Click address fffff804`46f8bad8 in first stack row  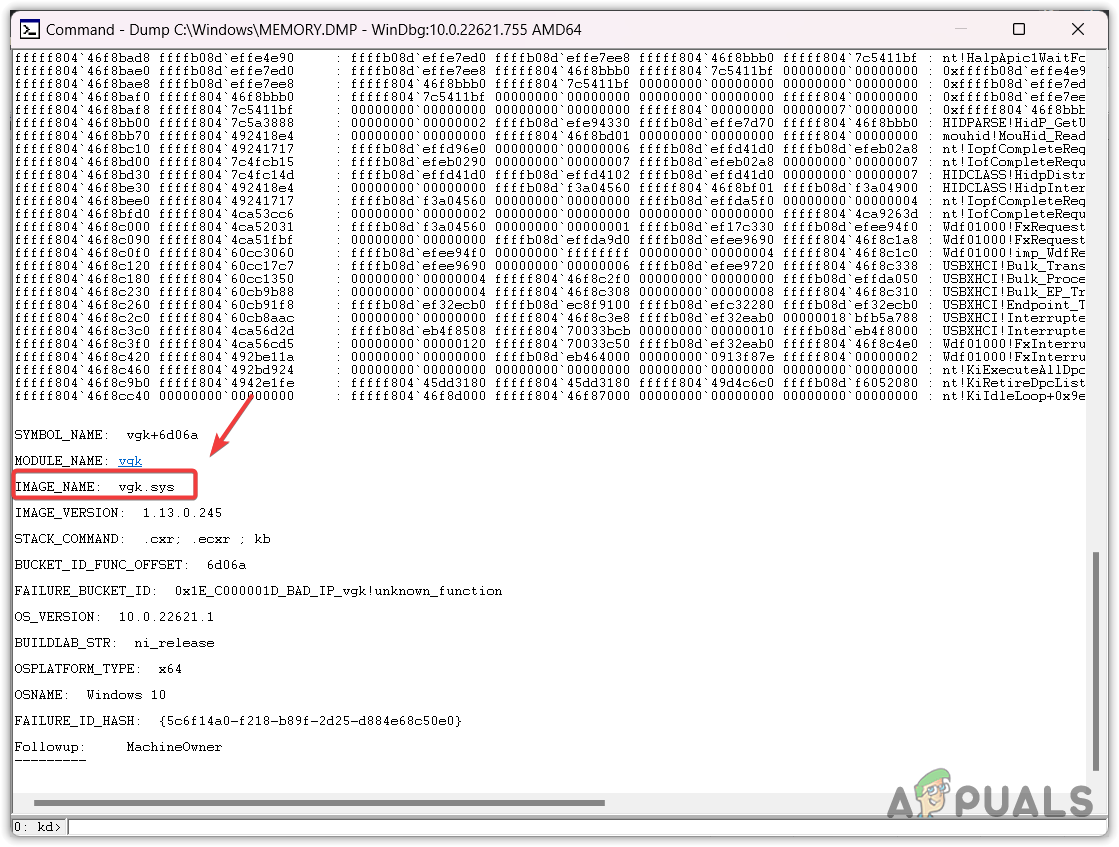pyautogui.click(x=82, y=58)
